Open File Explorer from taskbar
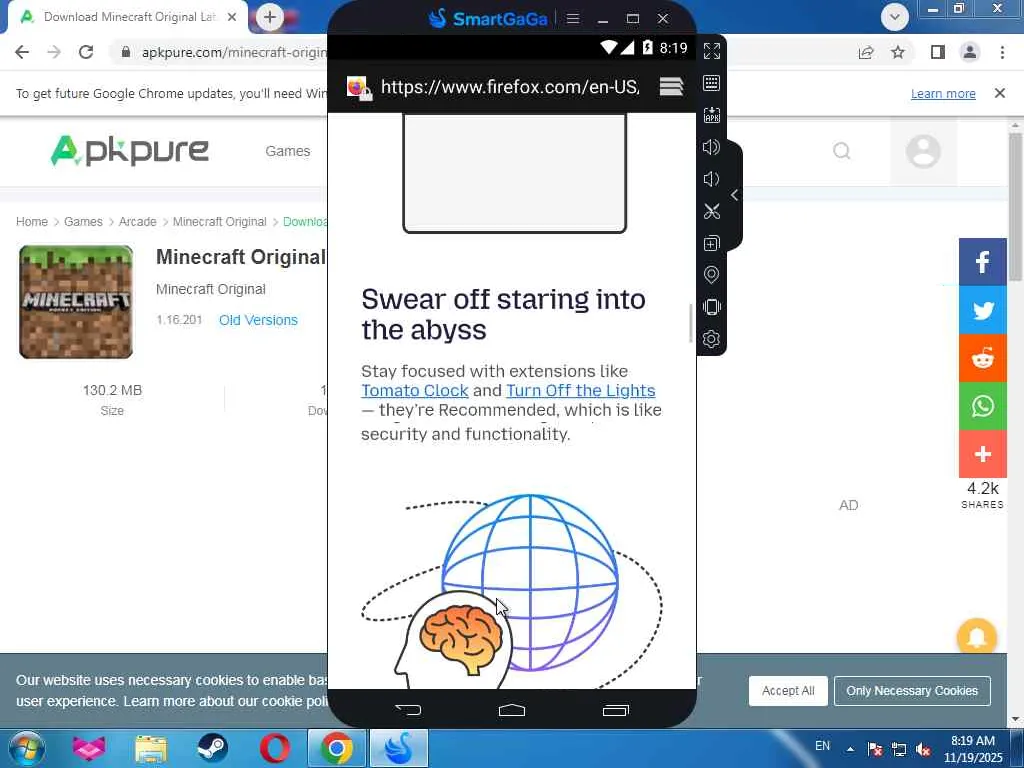Viewport: 1024px width, 768px height. tap(151, 748)
